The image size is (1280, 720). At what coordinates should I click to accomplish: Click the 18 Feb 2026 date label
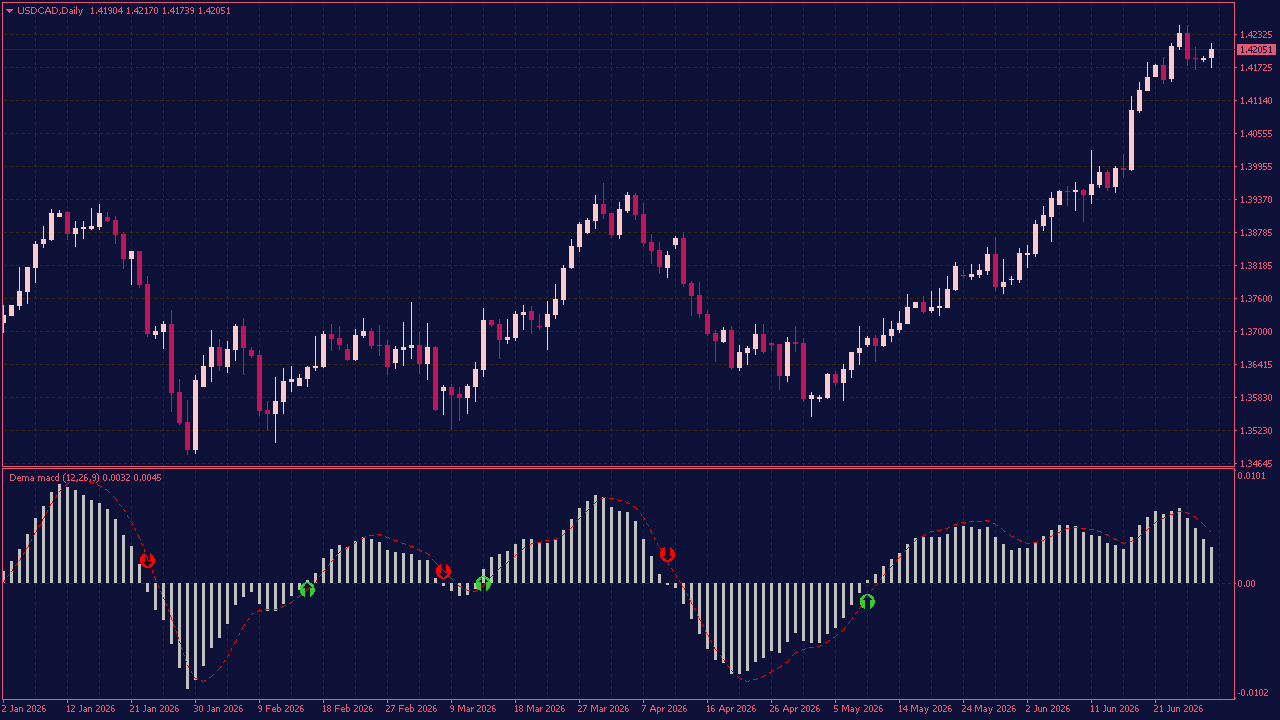(x=346, y=709)
